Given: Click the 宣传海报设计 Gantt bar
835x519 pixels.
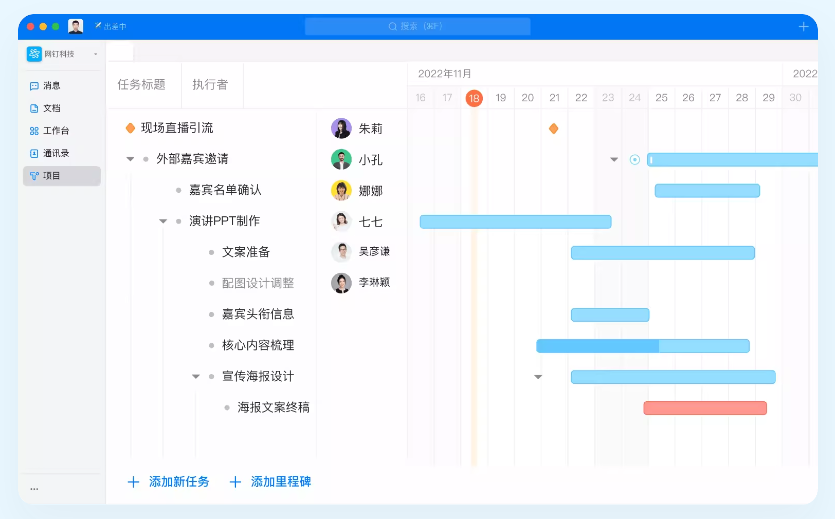Looking at the screenshot, I should tap(673, 377).
